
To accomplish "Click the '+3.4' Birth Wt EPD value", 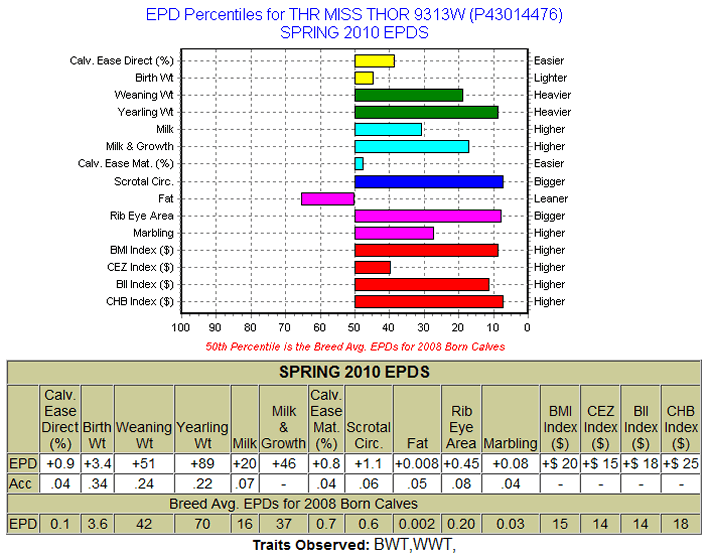I will 97,464.
